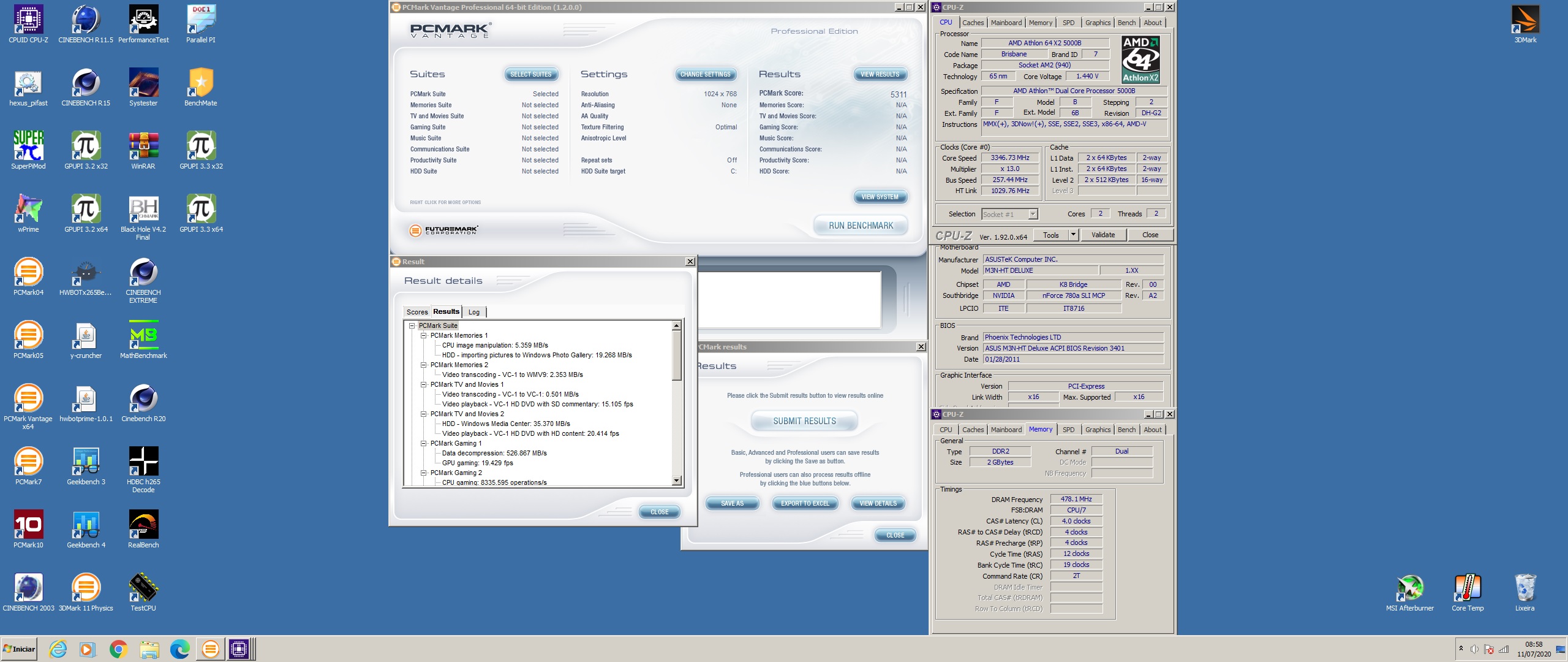Select wPrime desktop icon
Screen dimensions: 1568x662
coord(28,214)
